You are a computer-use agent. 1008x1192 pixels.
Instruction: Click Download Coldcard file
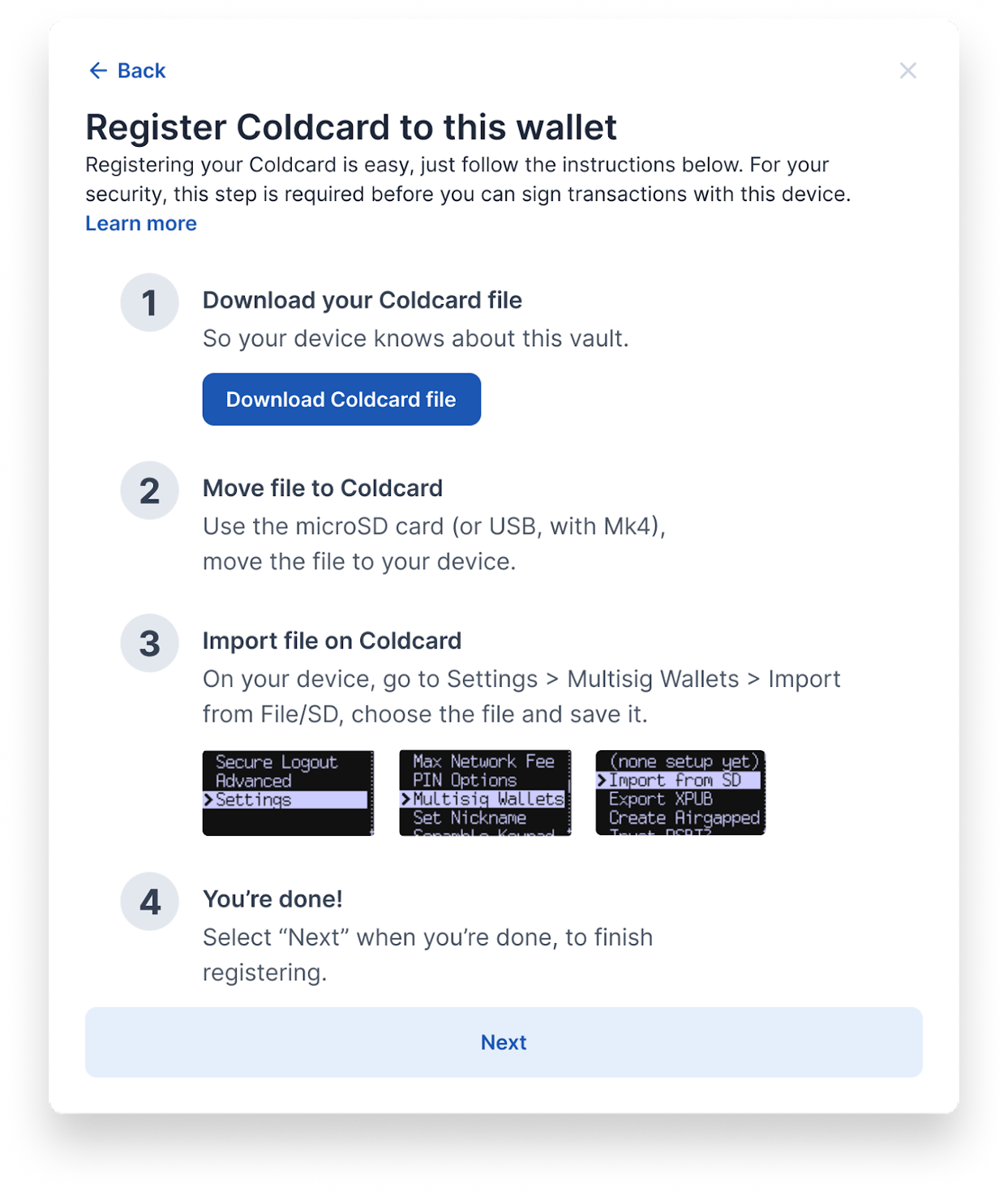pyautogui.click(x=341, y=399)
